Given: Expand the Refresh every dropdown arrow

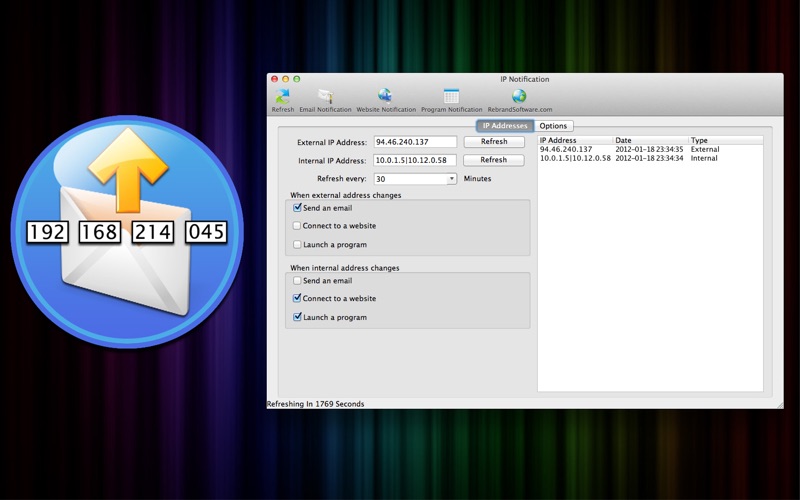Looking at the screenshot, I should (x=451, y=179).
